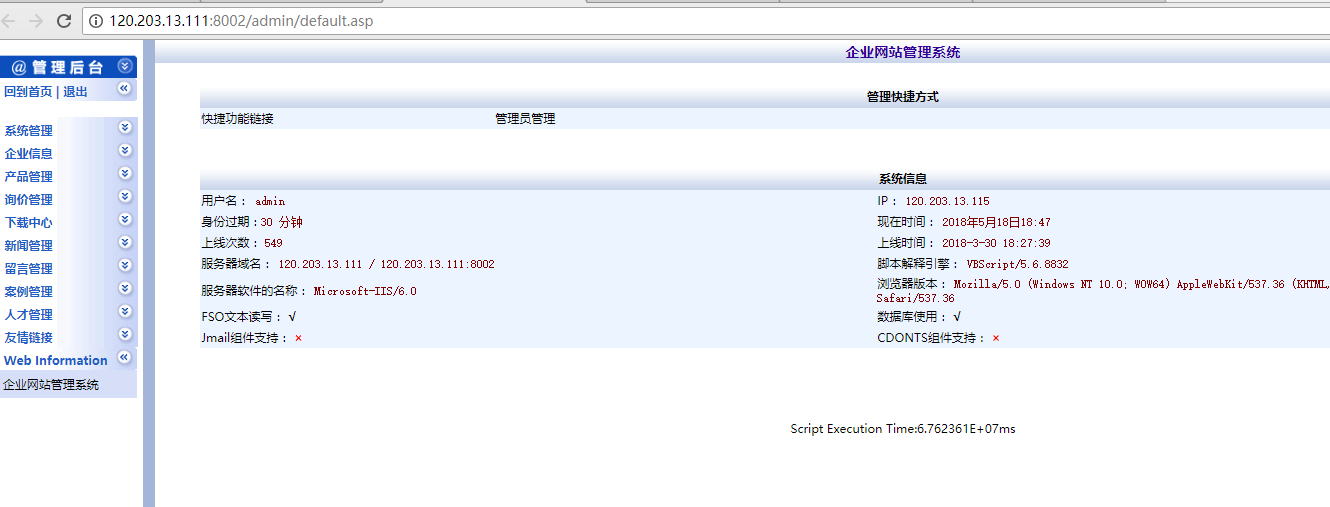
Task: Click the 快捷功能链接 label
Action: coord(237,119)
